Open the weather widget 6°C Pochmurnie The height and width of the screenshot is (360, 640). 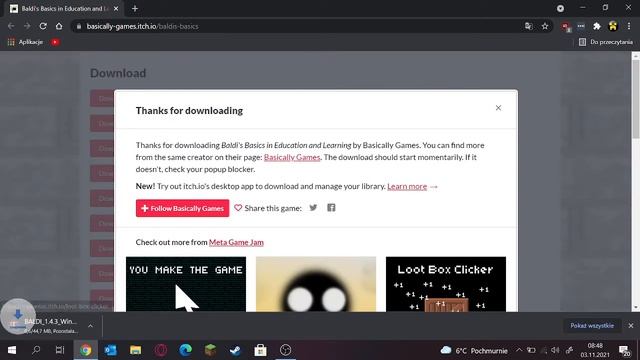click(474, 351)
